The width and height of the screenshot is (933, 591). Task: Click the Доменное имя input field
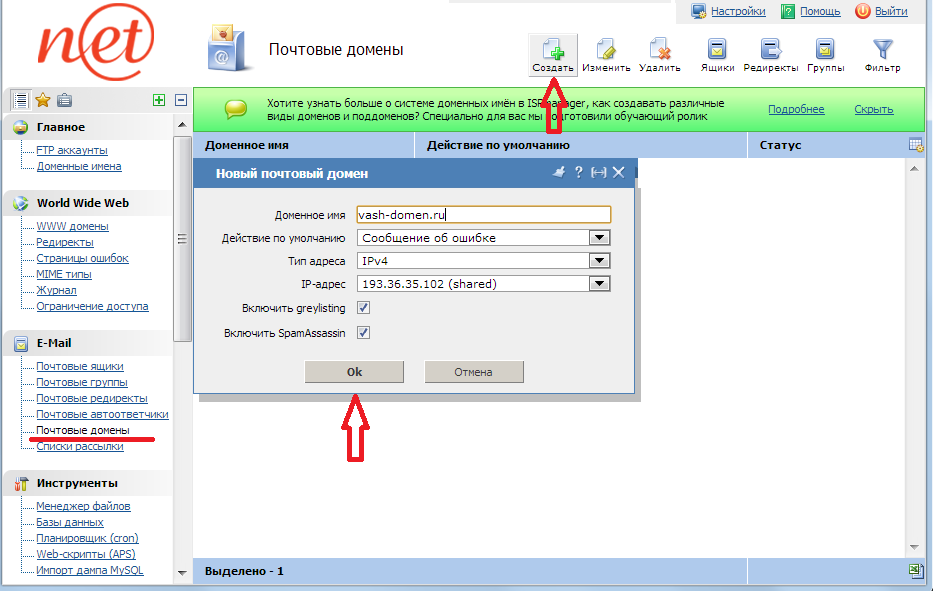[x=483, y=215]
